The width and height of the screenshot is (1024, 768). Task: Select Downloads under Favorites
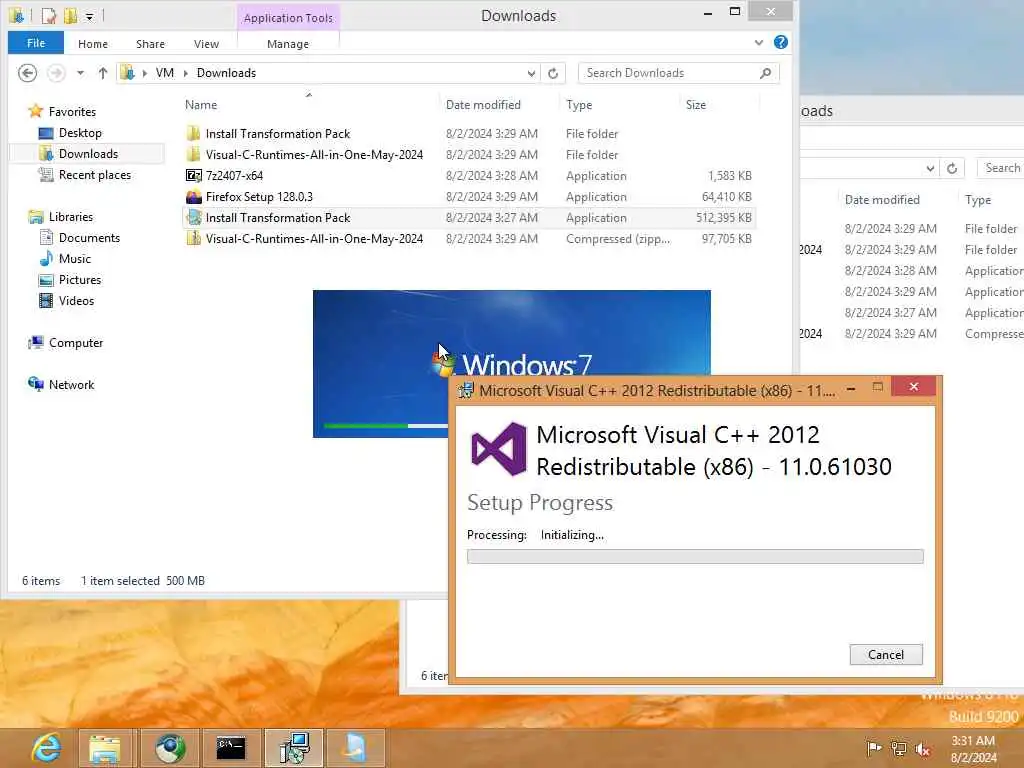[x=88, y=153]
